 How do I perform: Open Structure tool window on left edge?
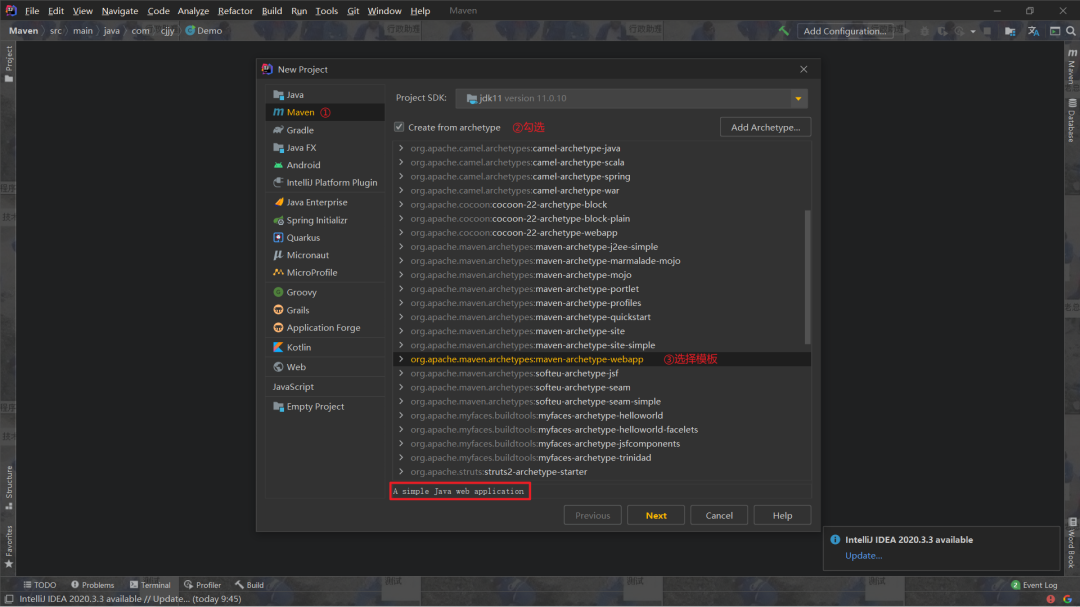(x=8, y=487)
